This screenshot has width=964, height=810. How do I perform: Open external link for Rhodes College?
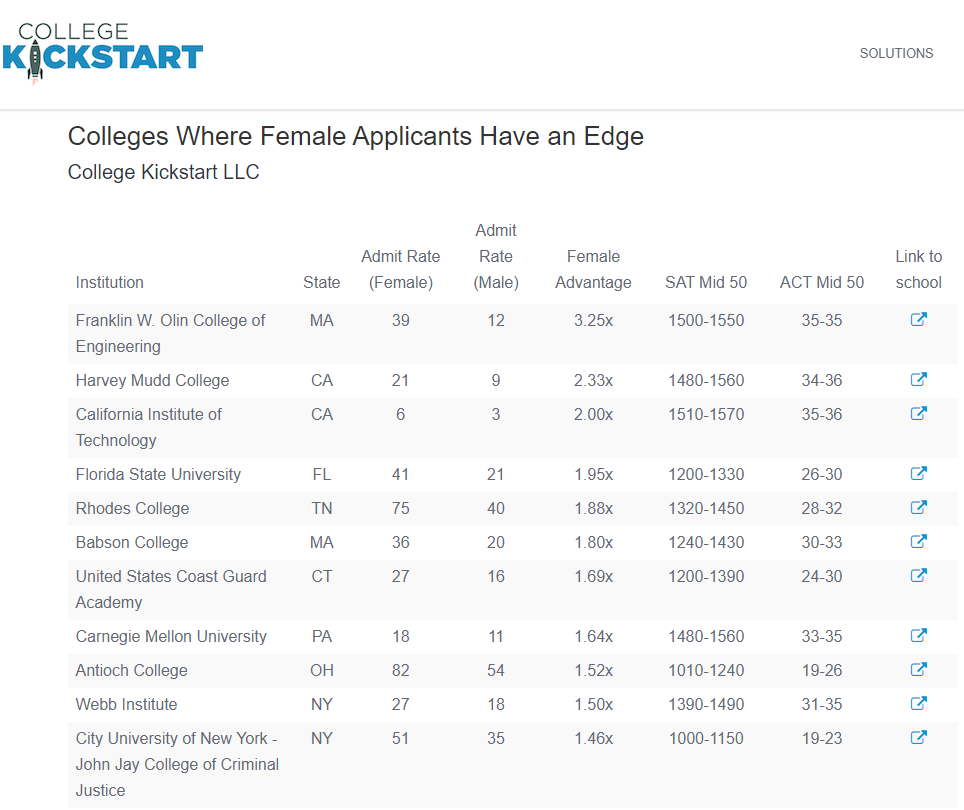918,508
